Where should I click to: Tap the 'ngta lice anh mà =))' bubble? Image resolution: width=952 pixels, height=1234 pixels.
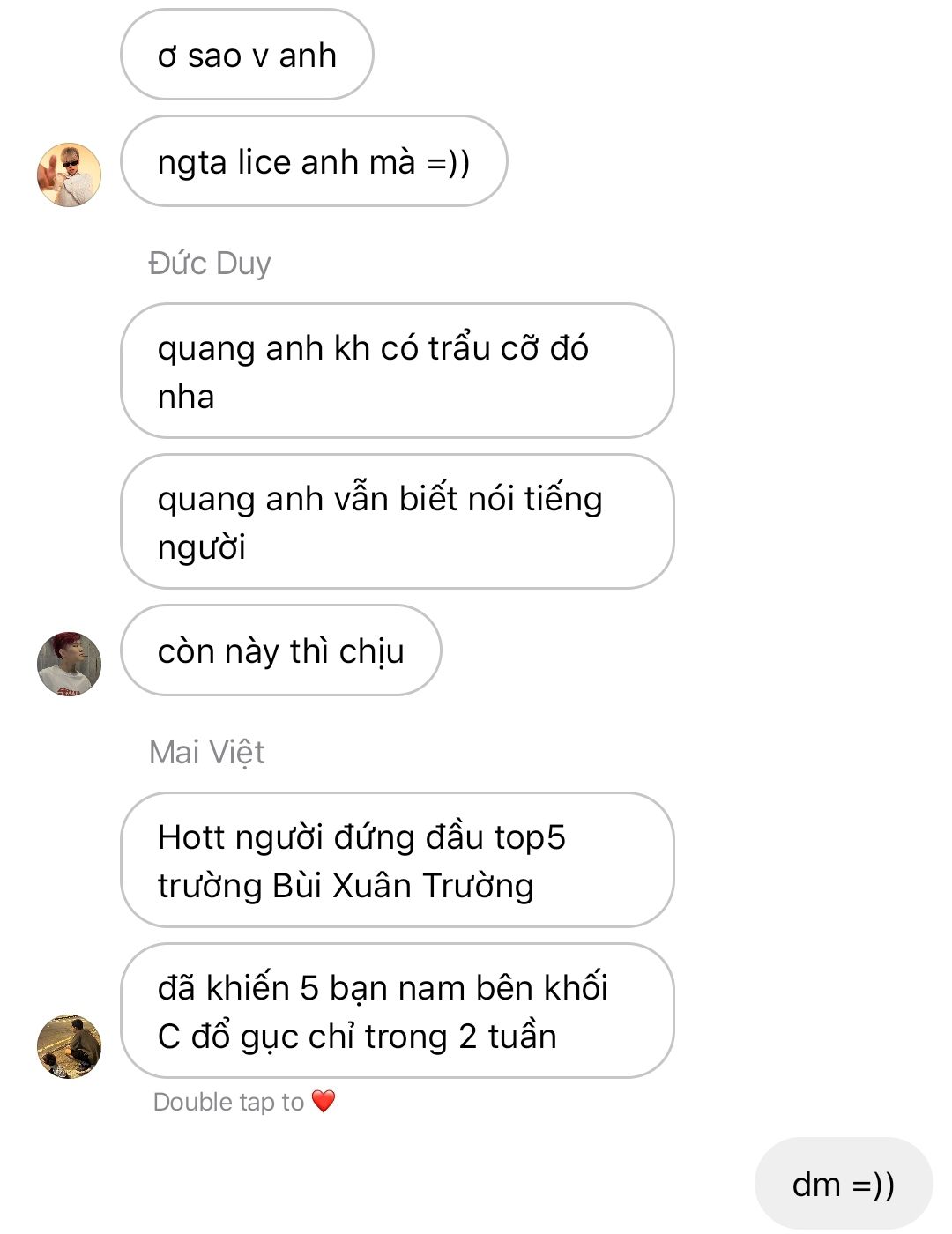(314, 161)
